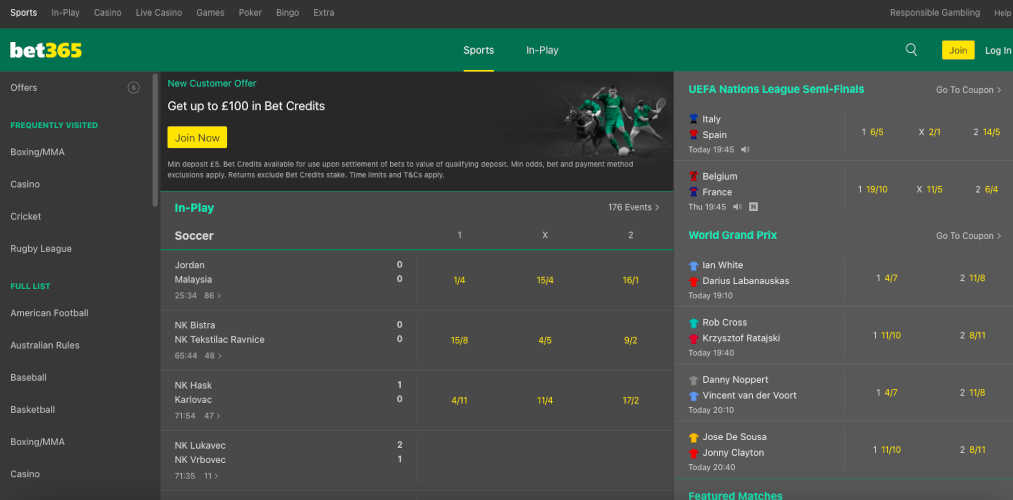Open Offers in the sidebar
1013x500 pixels.
click(24, 87)
